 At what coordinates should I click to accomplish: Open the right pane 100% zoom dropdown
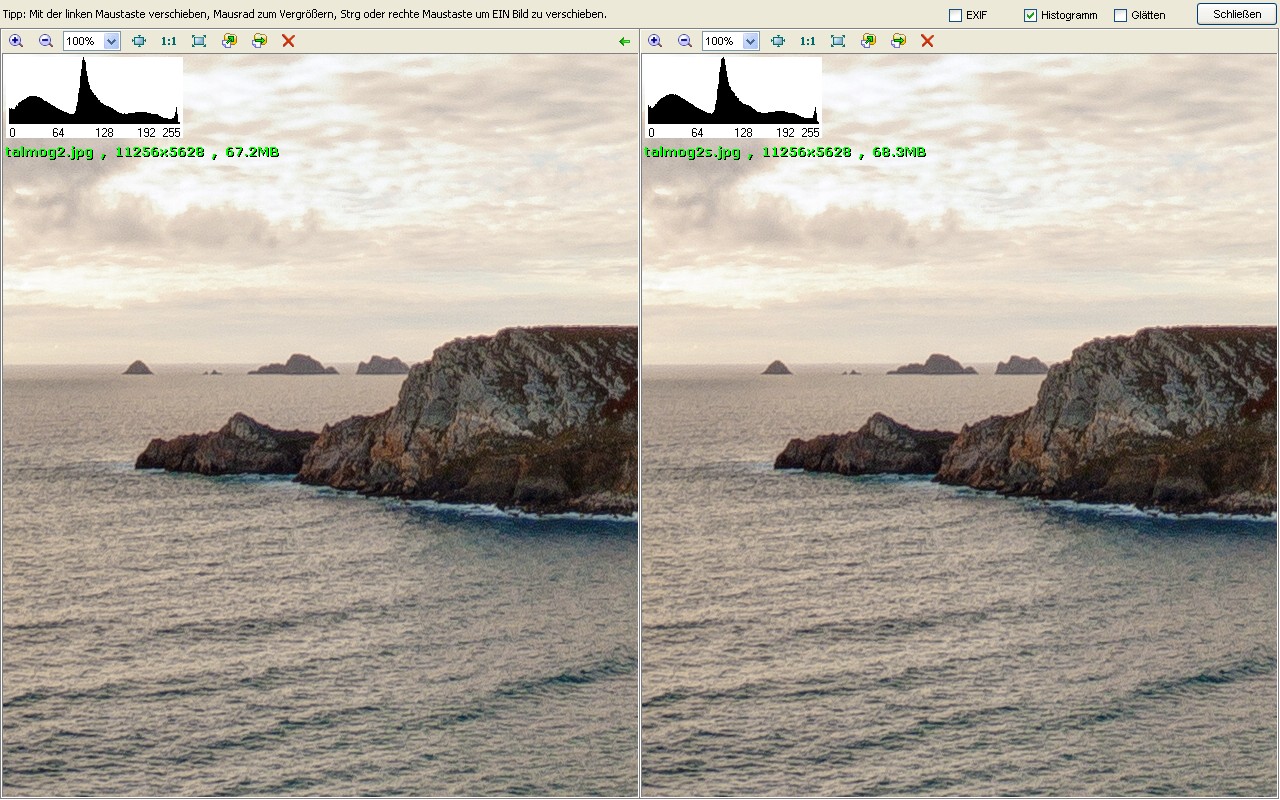(750, 41)
